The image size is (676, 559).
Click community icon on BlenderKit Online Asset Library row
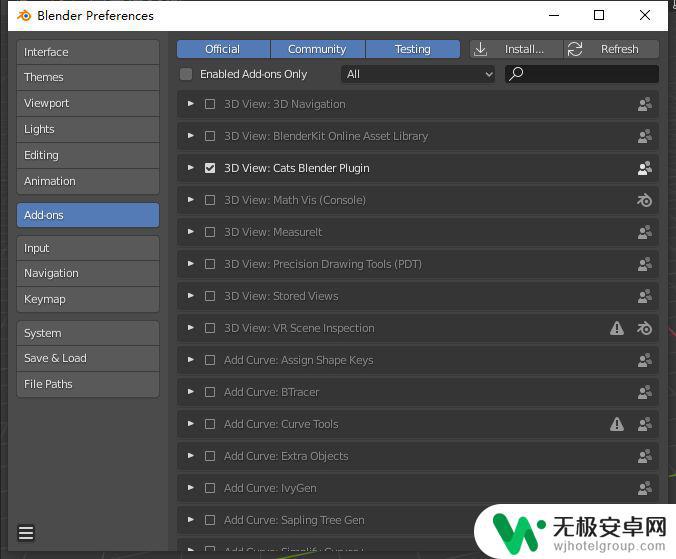pos(645,136)
